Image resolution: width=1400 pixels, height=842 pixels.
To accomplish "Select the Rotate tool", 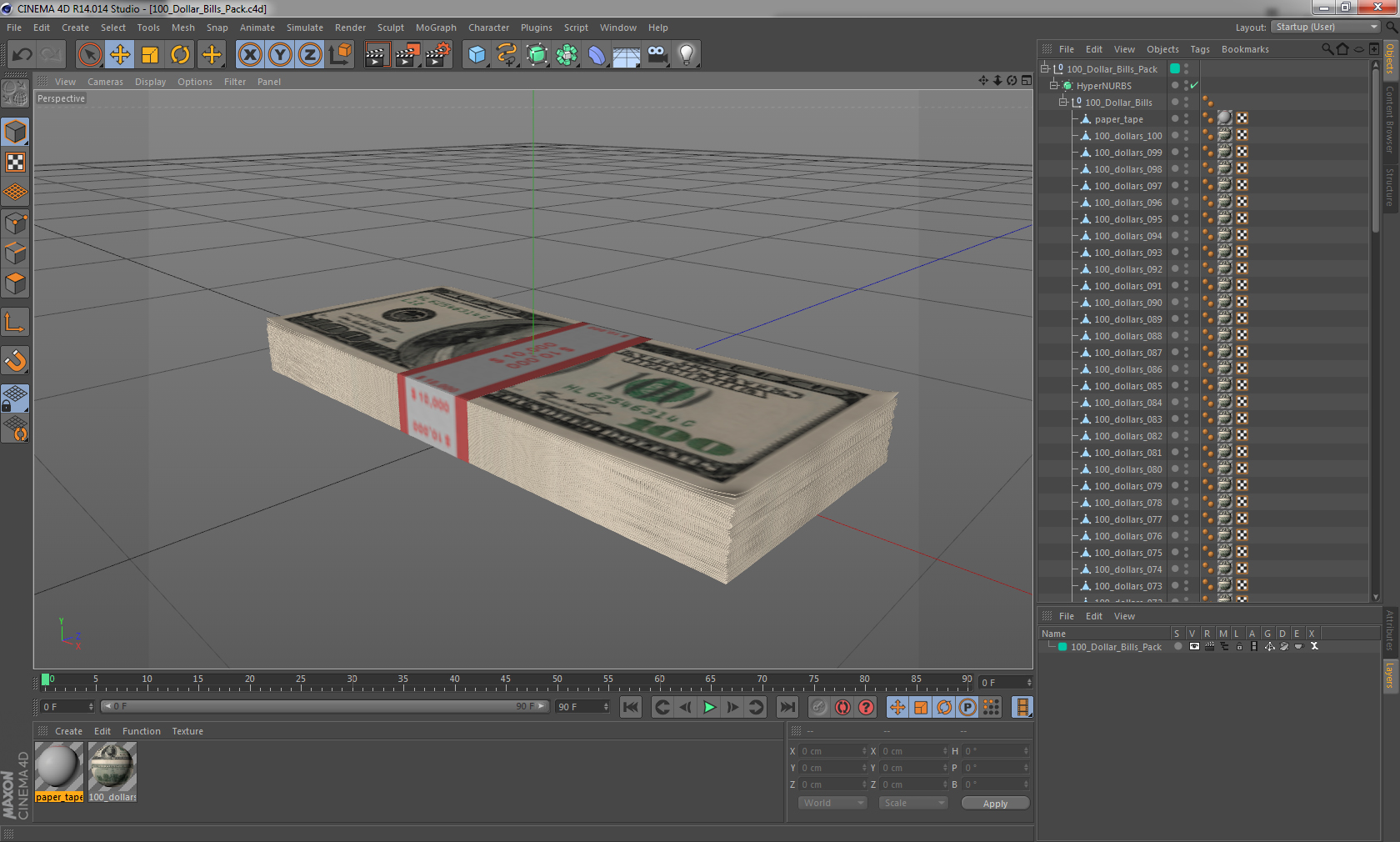I will pos(180,55).
